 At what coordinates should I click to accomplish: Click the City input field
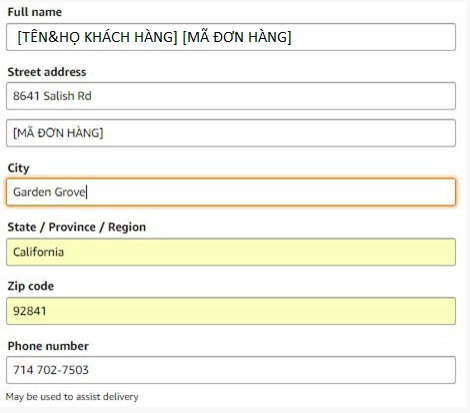tap(231, 192)
